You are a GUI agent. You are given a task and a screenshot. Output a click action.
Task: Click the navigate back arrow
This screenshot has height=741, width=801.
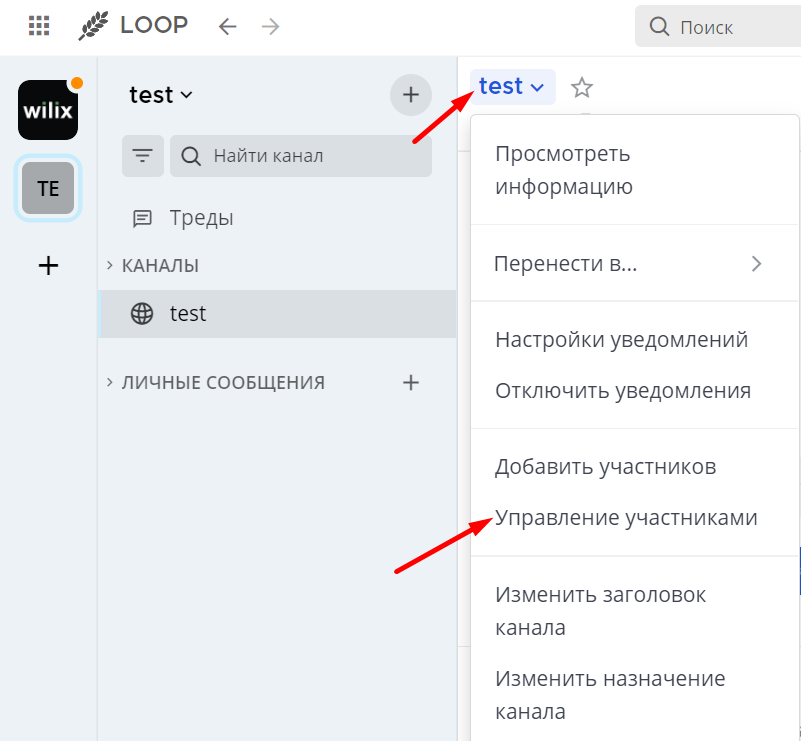point(230,27)
